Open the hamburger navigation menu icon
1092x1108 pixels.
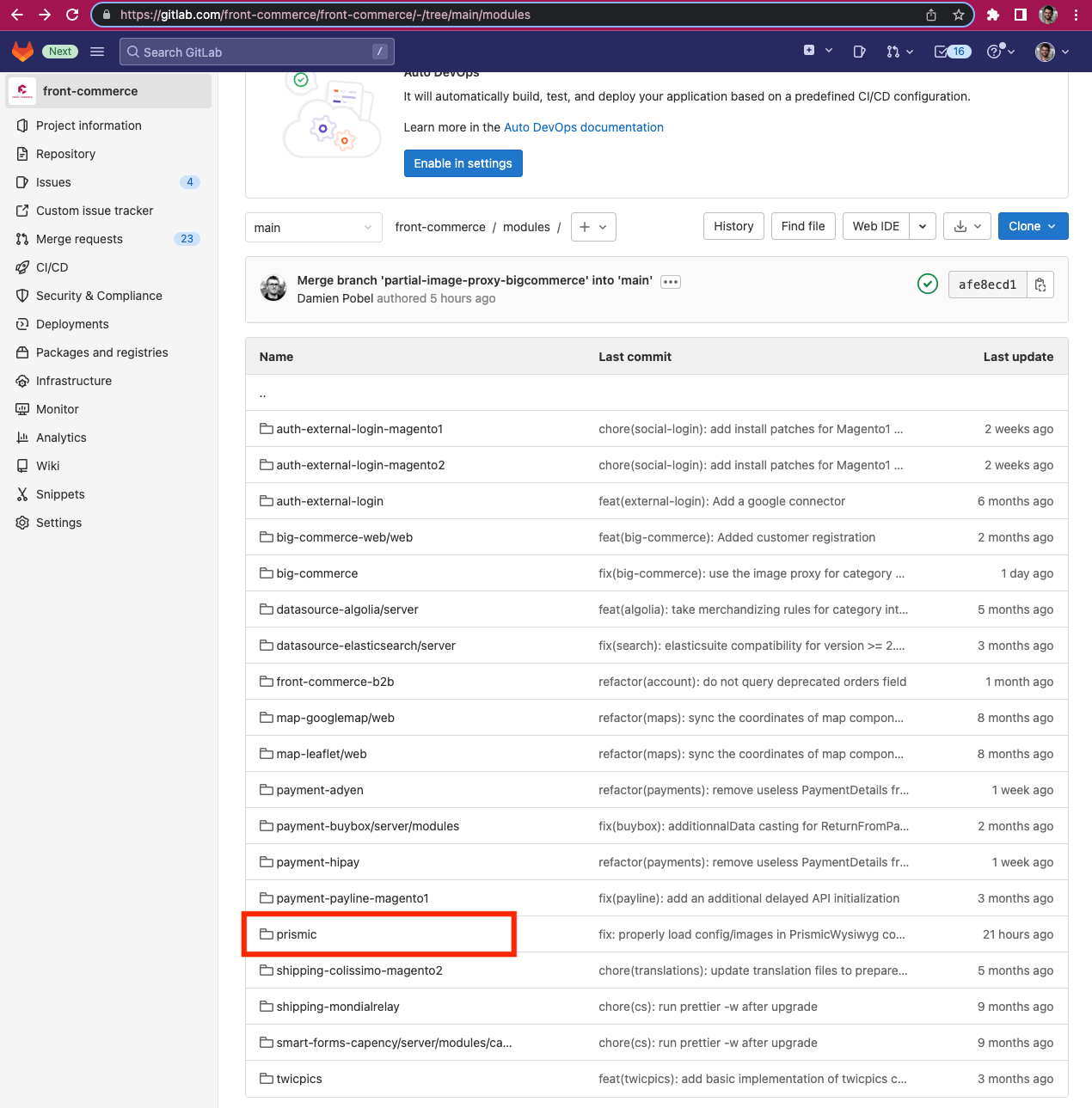(97, 52)
